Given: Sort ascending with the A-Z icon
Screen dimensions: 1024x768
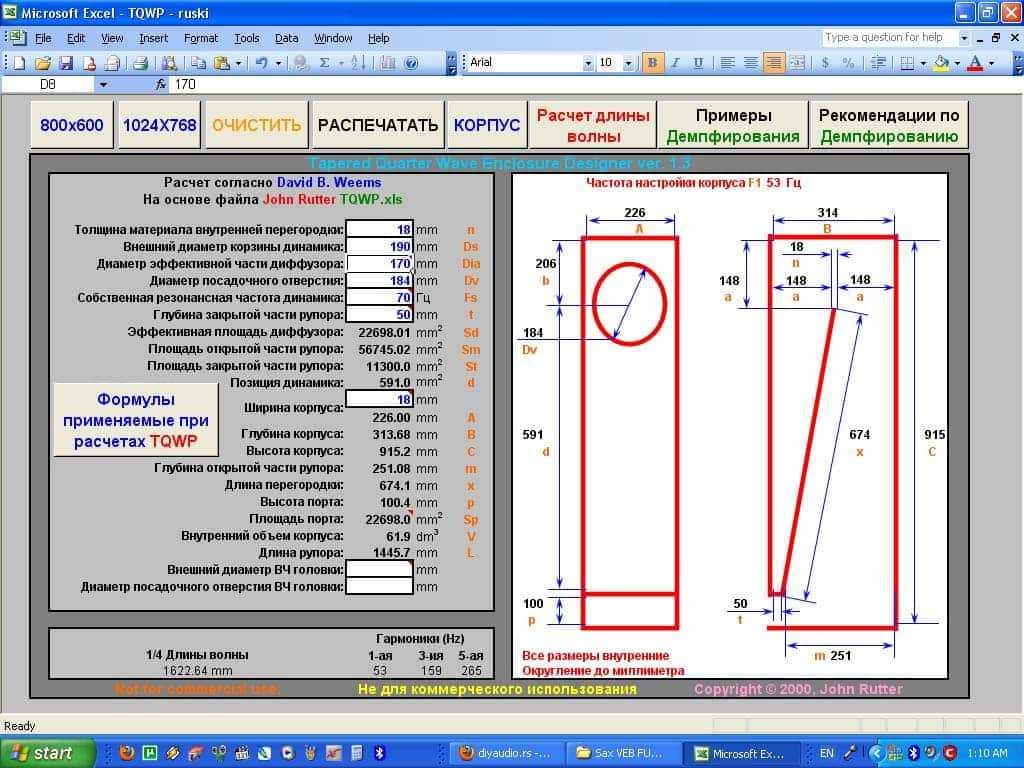Looking at the screenshot, I should (x=359, y=63).
